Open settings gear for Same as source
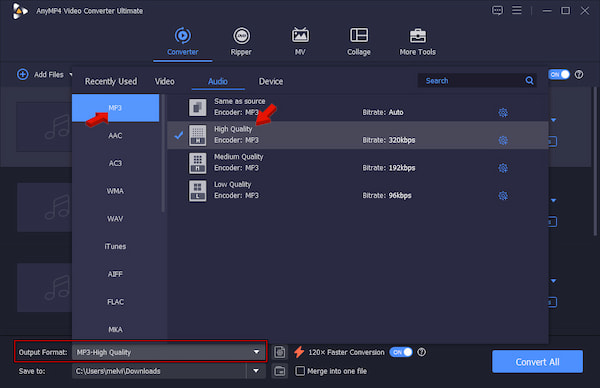This screenshot has width=600, height=388. 503,112
